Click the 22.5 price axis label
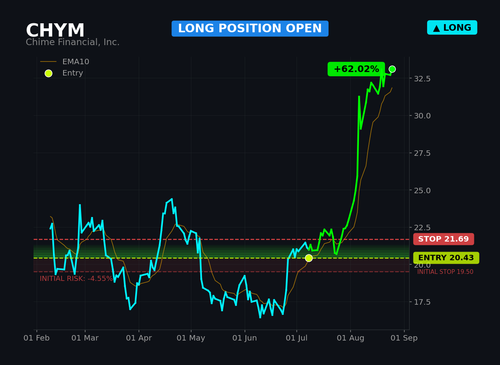The image size is (500, 365). [422, 228]
